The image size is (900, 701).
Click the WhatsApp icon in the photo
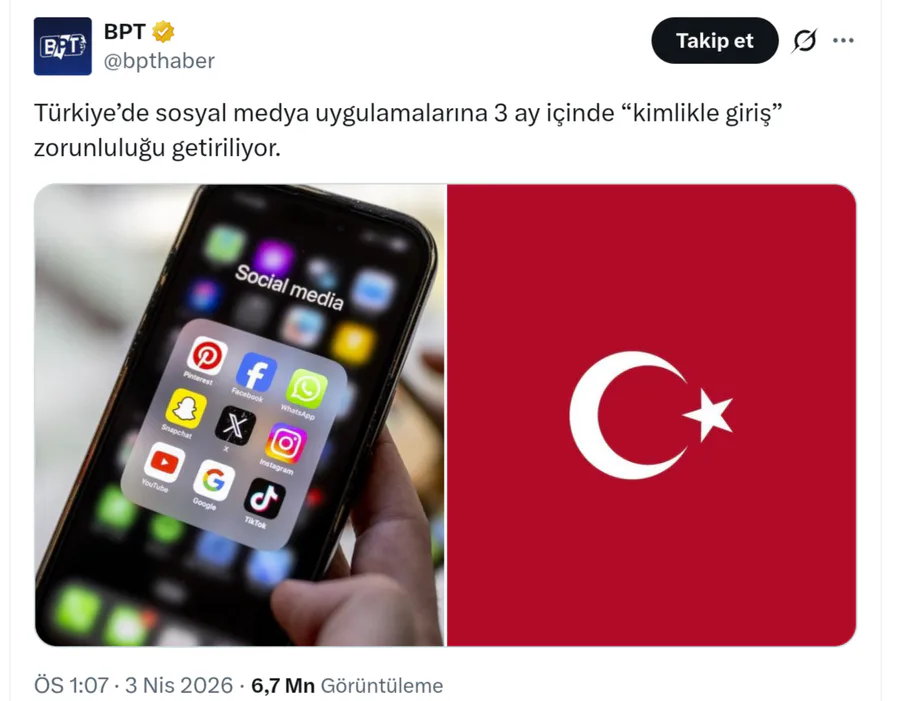307,389
